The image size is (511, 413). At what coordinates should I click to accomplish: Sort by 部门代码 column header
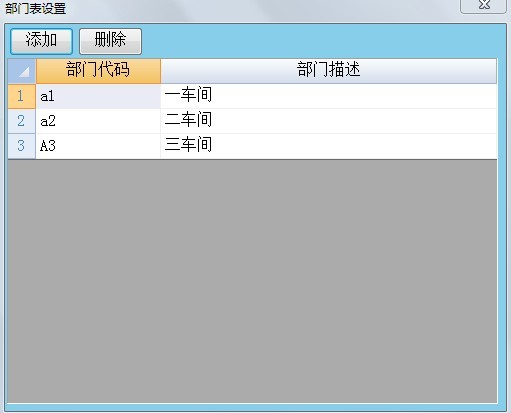(x=98, y=71)
